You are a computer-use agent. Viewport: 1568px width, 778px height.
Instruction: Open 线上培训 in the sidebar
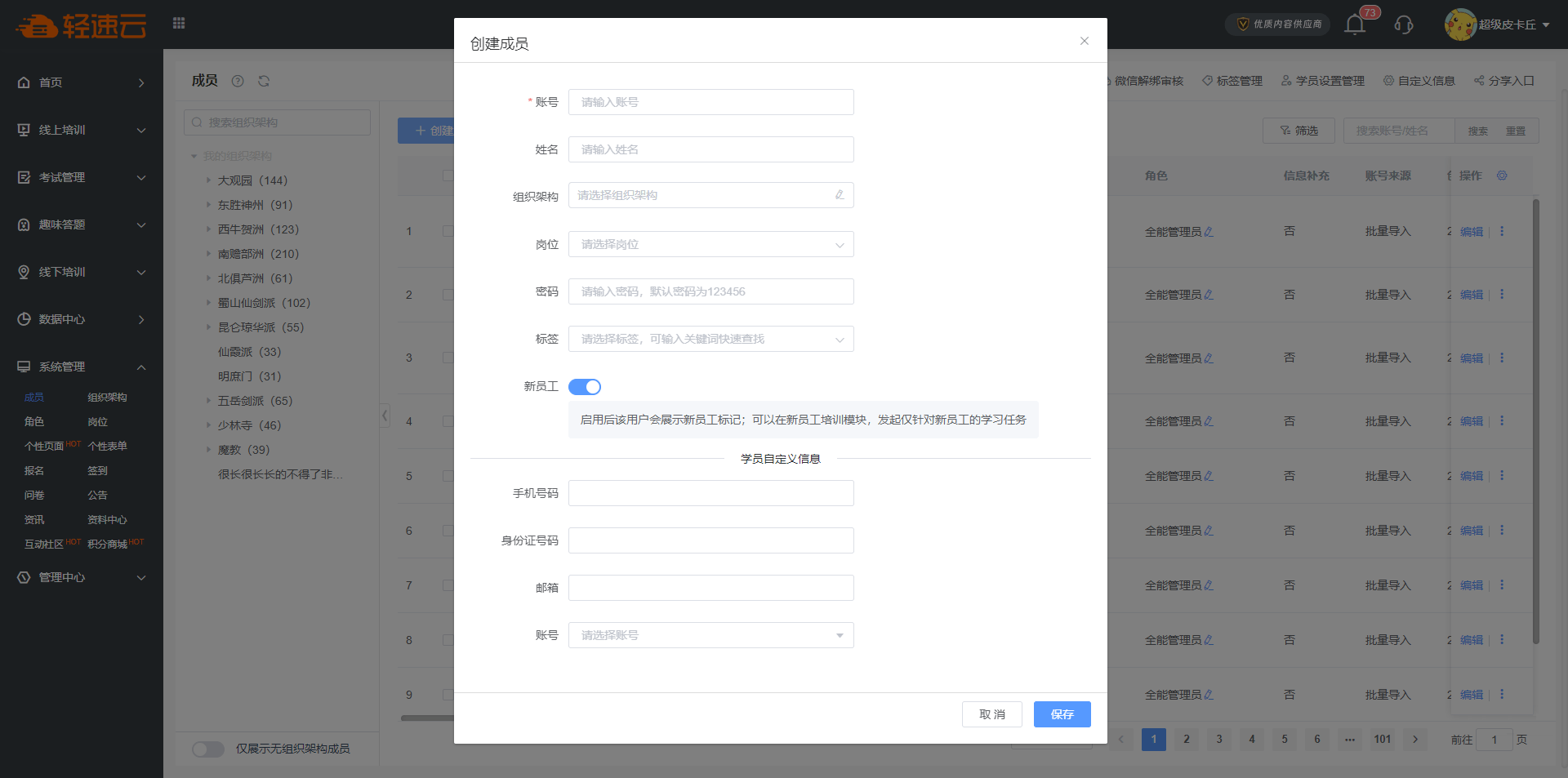[x=82, y=130]
